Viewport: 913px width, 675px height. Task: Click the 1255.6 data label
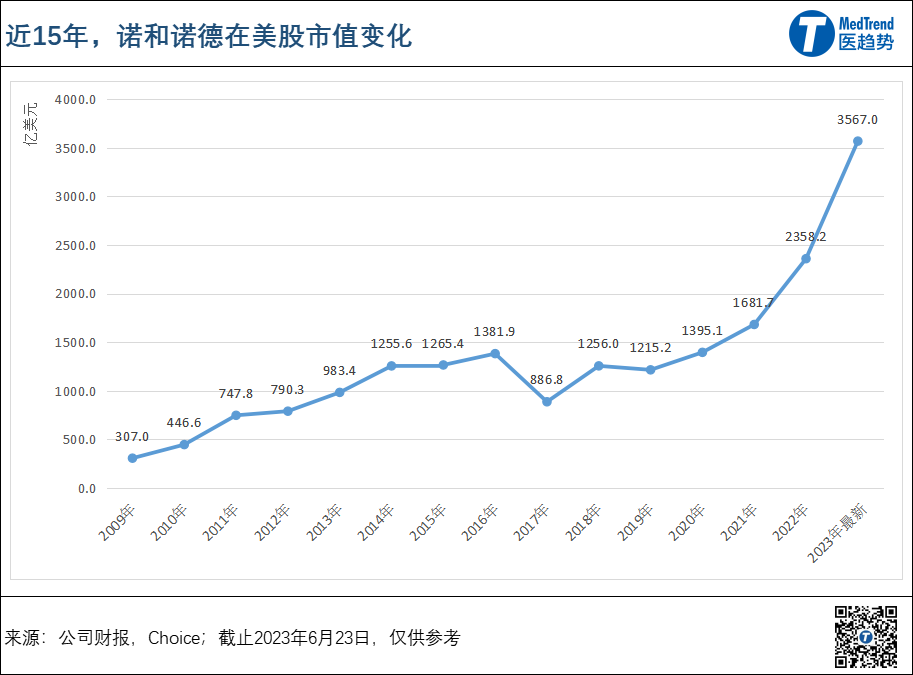[391, 344]
